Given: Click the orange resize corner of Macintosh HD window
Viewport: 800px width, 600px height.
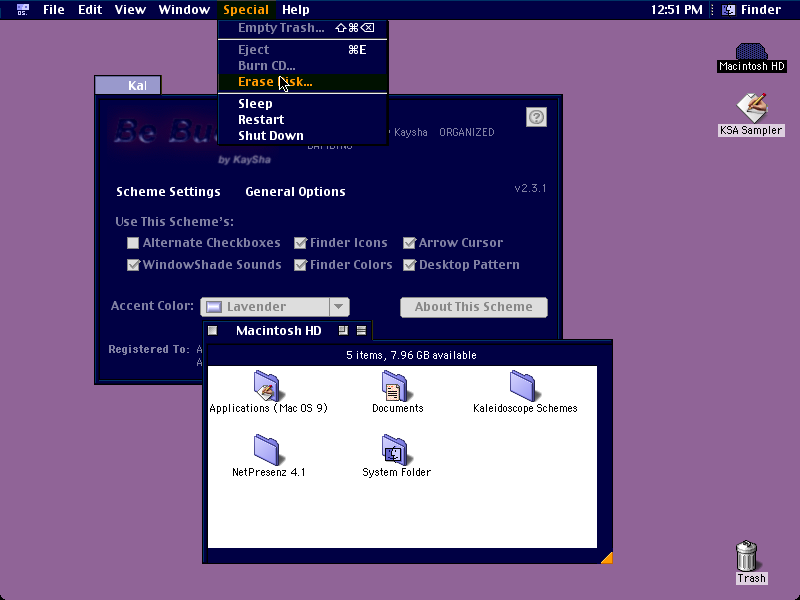Looking at the screenshot, I should [606, 558].
